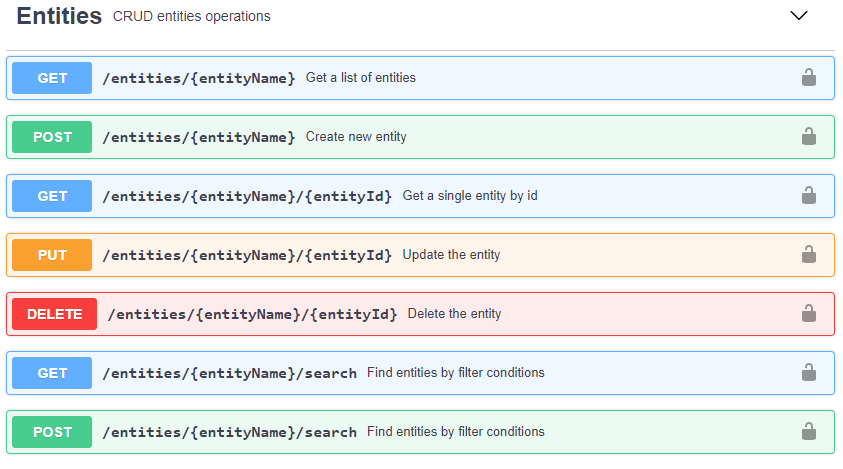Click lock icon on Create new entity row

[x=809, y=136]
